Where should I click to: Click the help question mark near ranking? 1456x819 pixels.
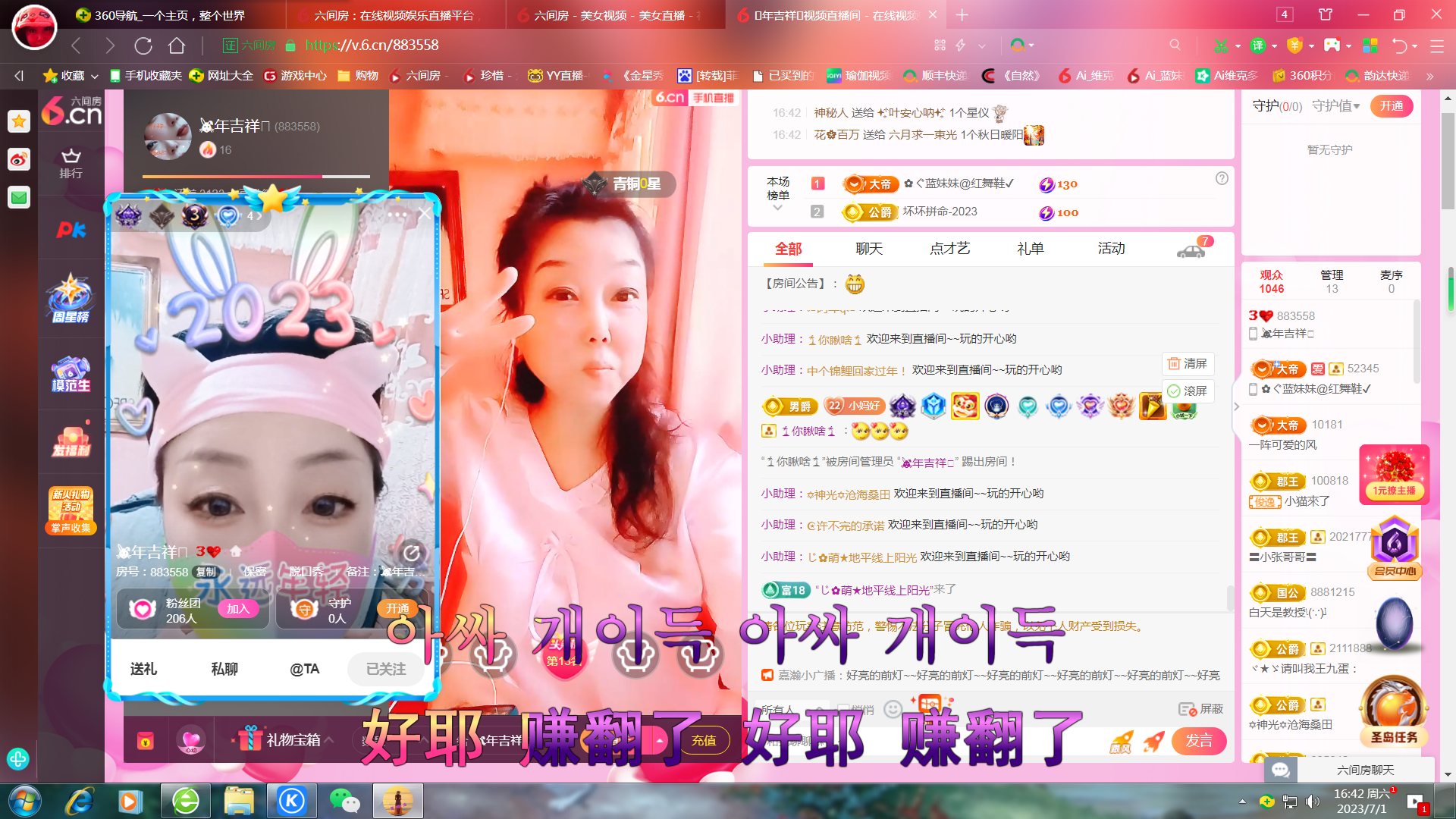1222,178
